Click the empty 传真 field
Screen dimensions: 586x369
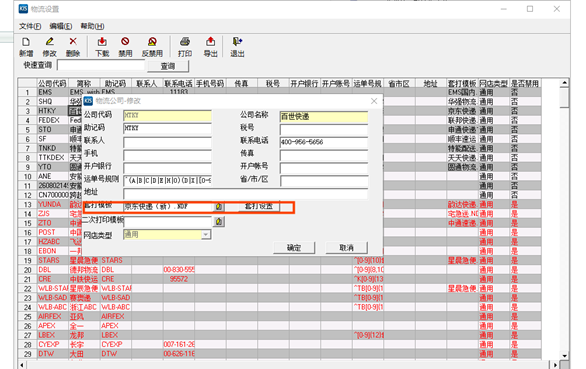pyautogui.click(x=324, y=155)
